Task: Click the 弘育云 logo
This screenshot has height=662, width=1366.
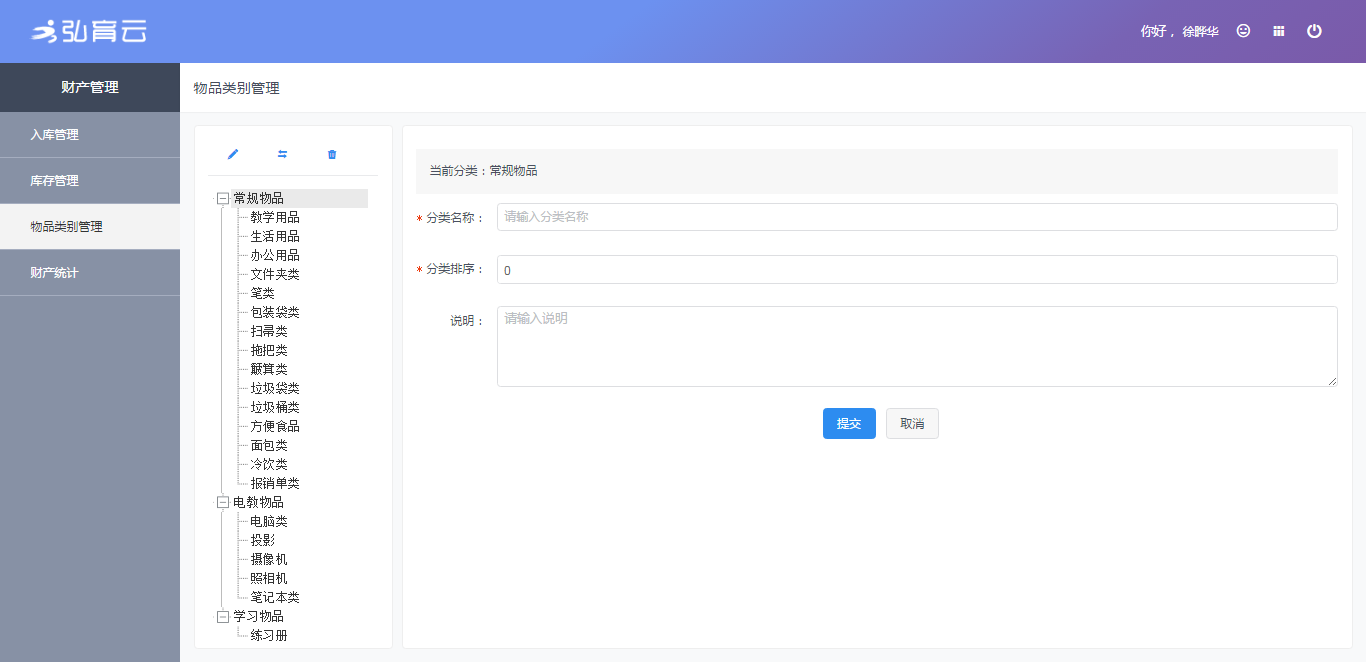Action: click(89, 31)
